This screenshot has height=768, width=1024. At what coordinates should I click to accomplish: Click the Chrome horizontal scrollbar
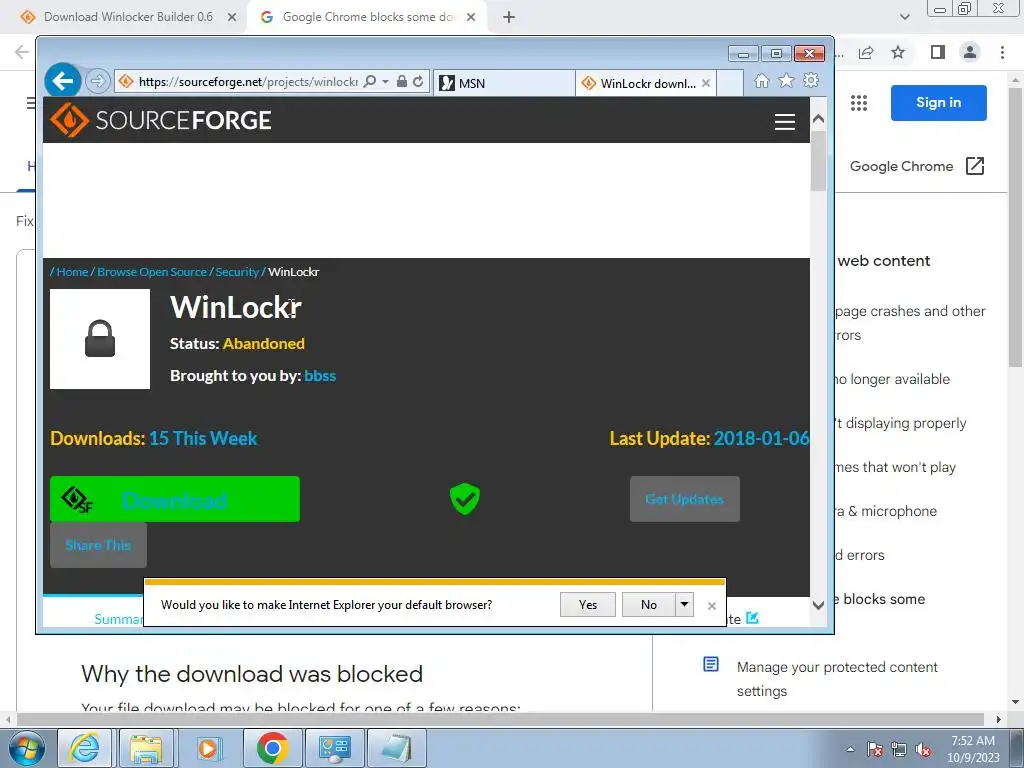click(500, 719)
